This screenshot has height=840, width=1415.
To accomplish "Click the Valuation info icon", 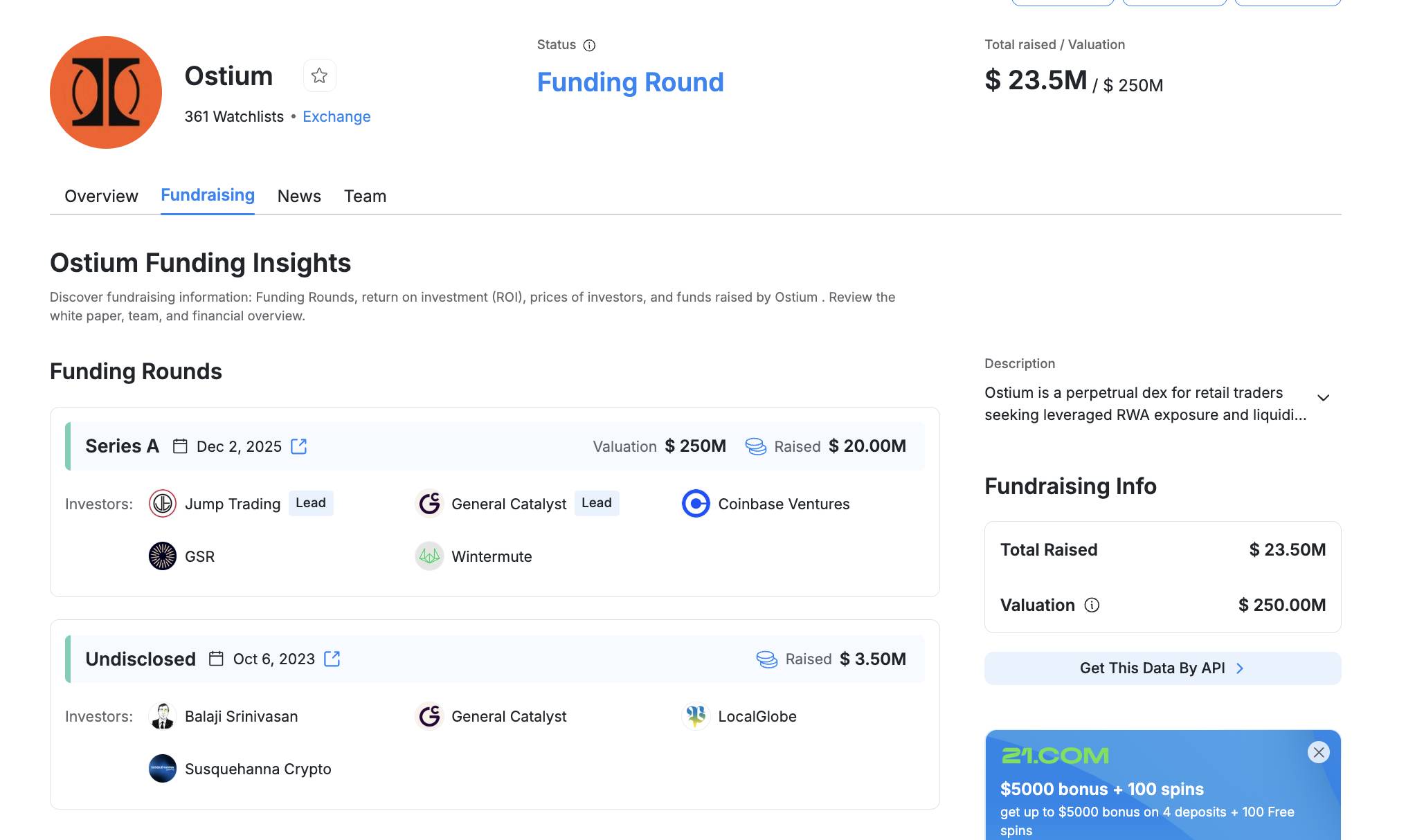I will (x=1092, y=605).
